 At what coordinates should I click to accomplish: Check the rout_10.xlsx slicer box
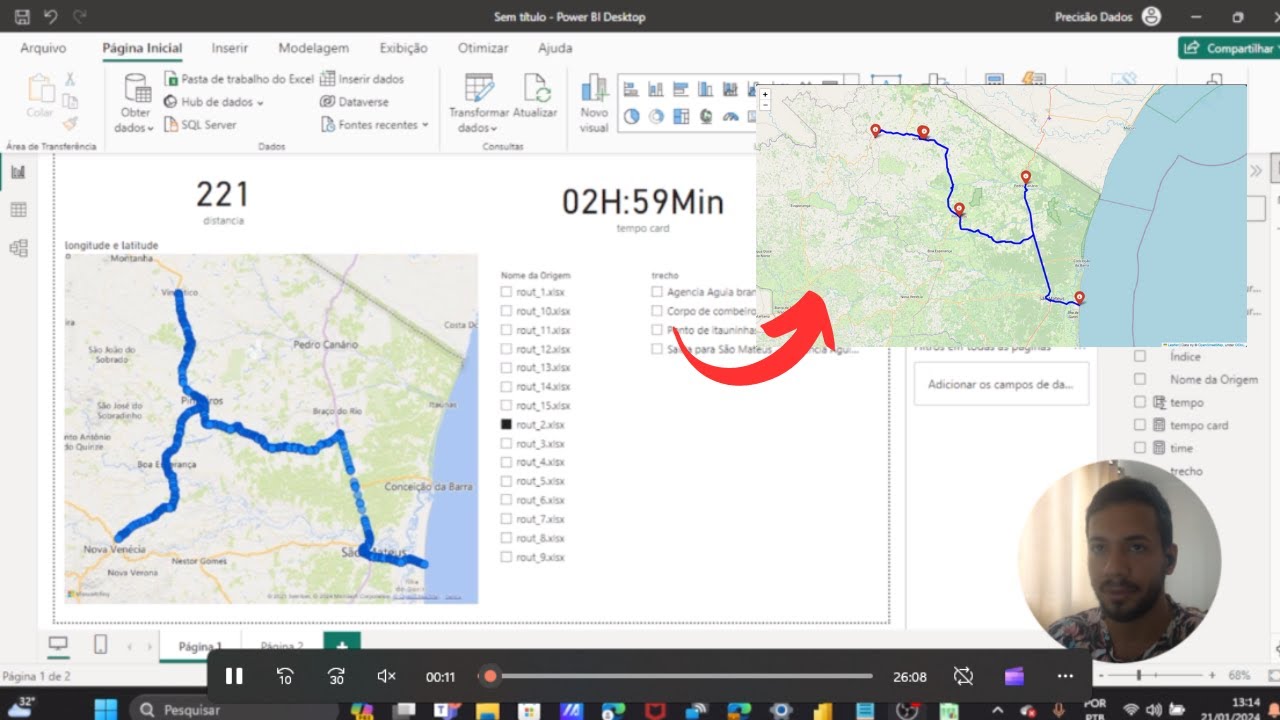pos(506,311)
